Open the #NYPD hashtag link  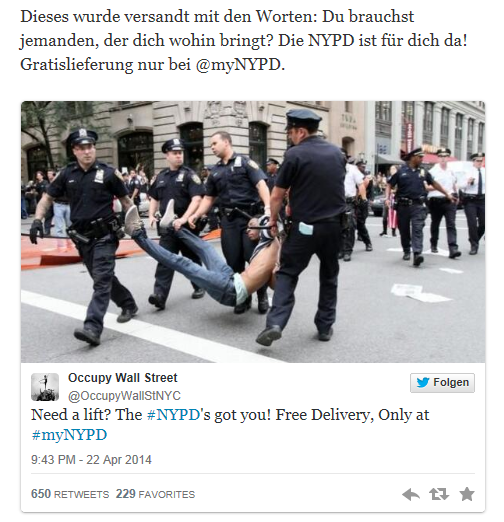pos(173,415)
